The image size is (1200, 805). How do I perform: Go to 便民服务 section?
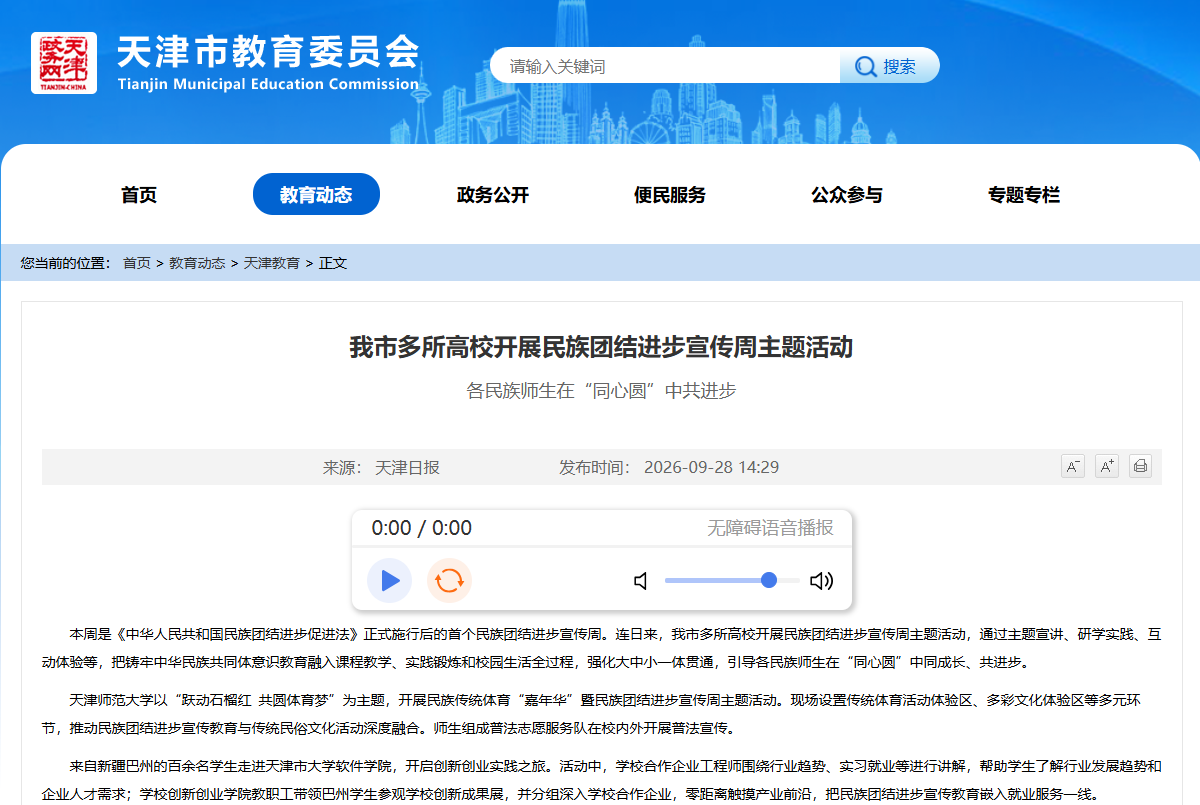(x=670, y=195)
